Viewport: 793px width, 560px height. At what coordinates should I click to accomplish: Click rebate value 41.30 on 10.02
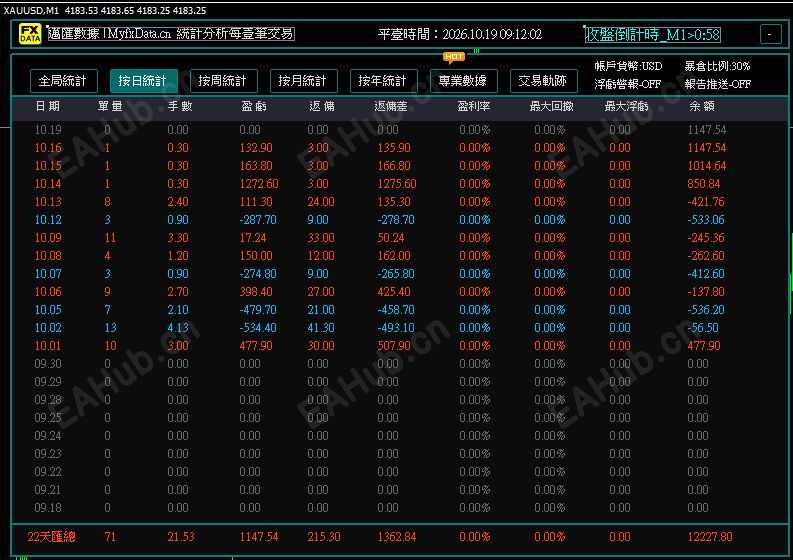coord(321,328)
